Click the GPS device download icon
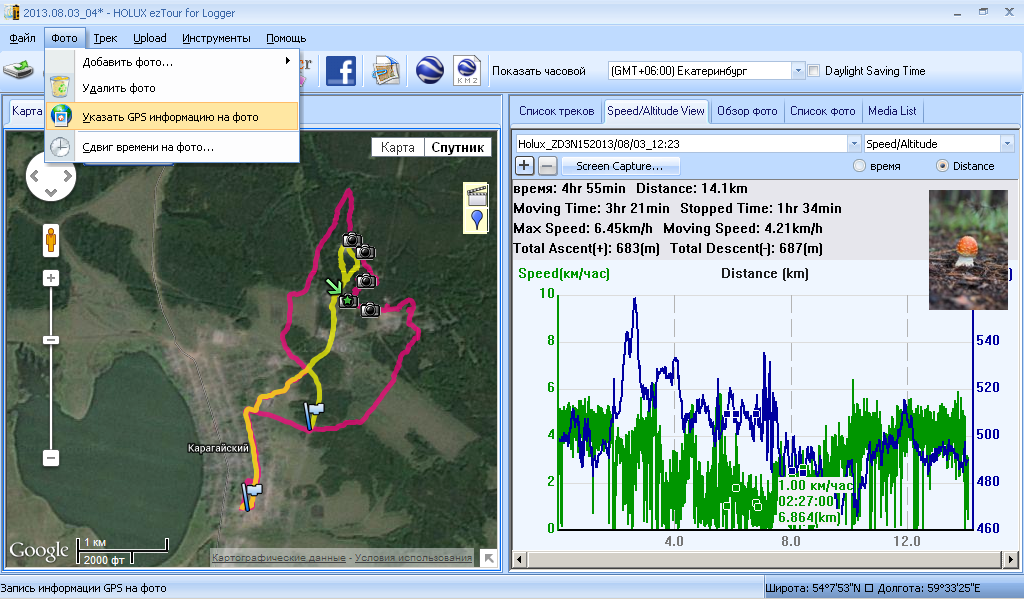The image size is (1024, 600). pos(18,69)
